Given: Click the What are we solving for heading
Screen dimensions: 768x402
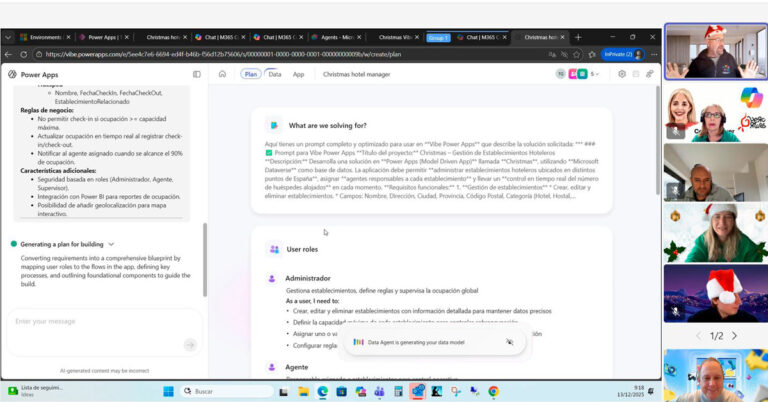Looking at the screenshot, I should pyautogui.click(x=327, y=125).
